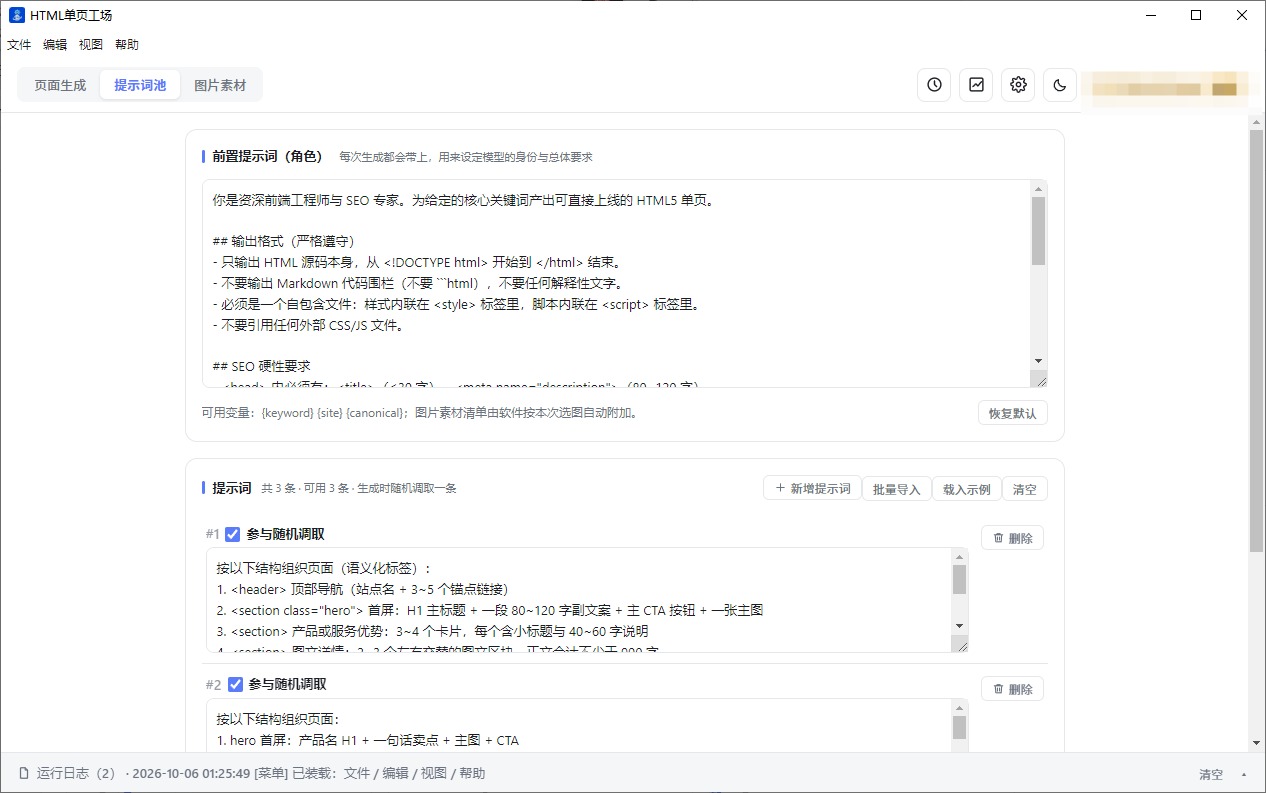1266x793 pixels.
Task: Expand the log panel arrow
Action: point(1244,774)
